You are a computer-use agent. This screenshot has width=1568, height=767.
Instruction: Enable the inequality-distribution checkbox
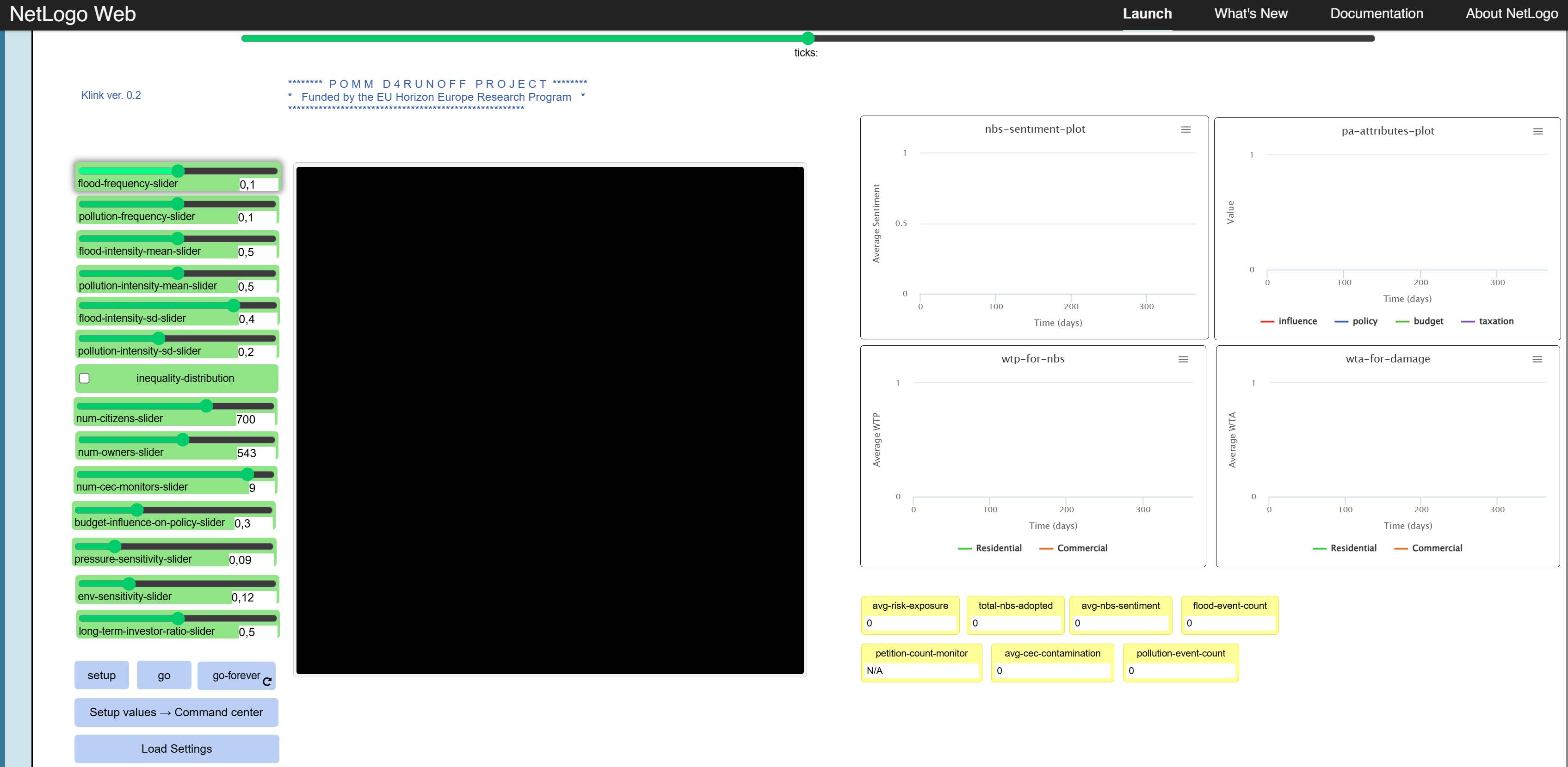(85, 378)
